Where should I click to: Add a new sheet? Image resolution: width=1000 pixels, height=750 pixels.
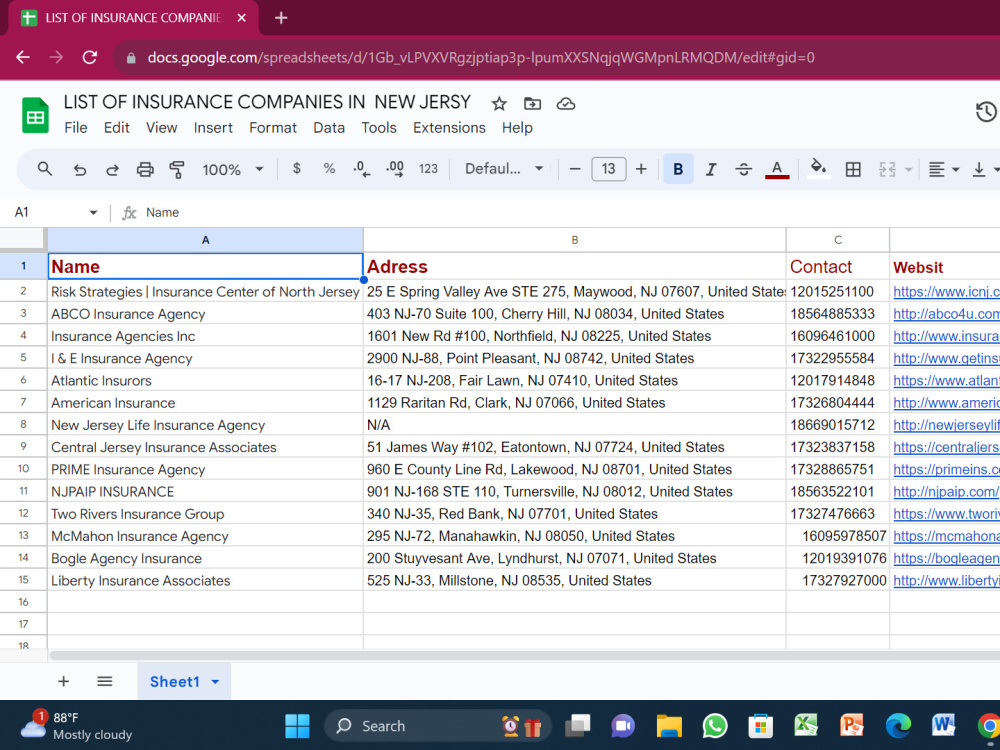click(x=63, y=681)
